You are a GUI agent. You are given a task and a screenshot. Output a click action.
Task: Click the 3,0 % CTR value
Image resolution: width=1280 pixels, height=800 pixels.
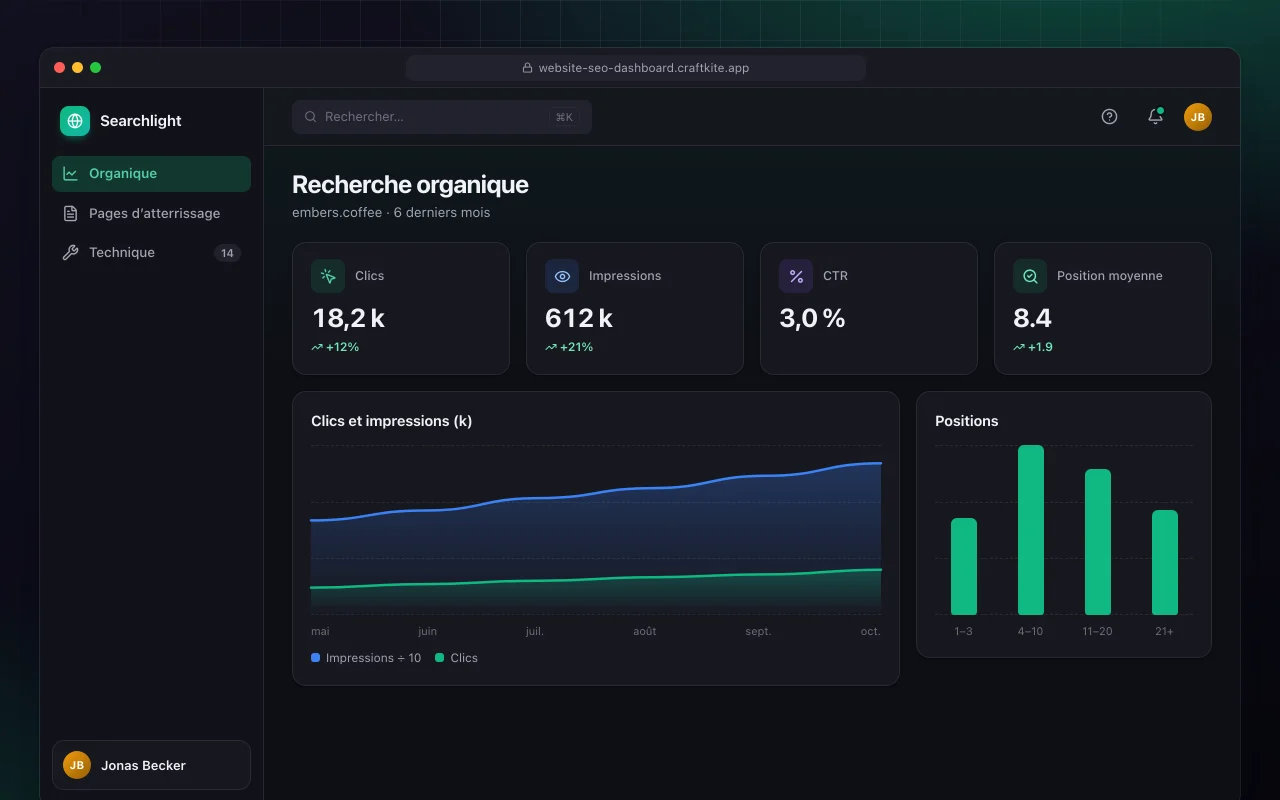click(x=813, y=318)
